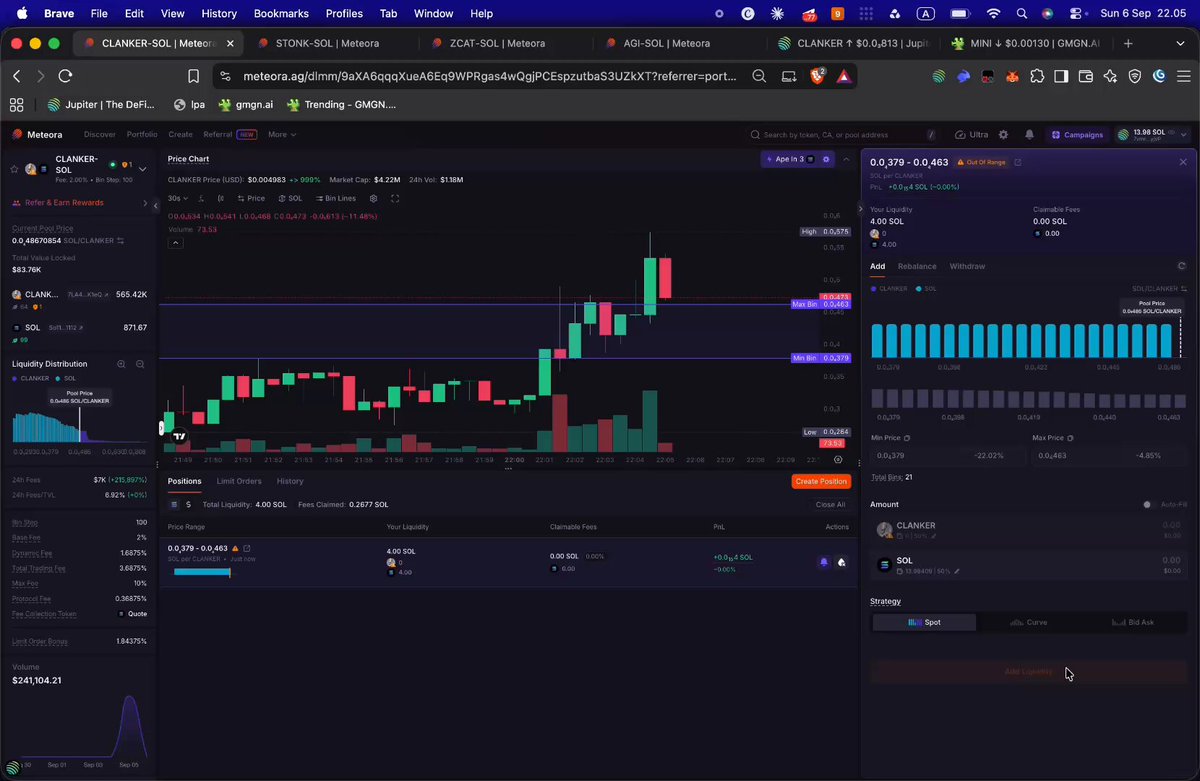Open the notifications bell icon

pos(1029,134)
